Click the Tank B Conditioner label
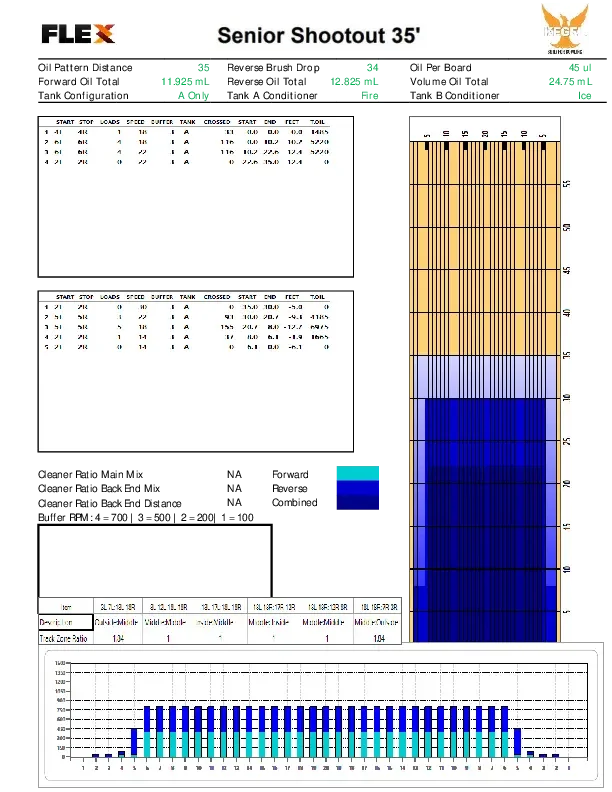Screen dimensions: 612x792 click(454, 96)
